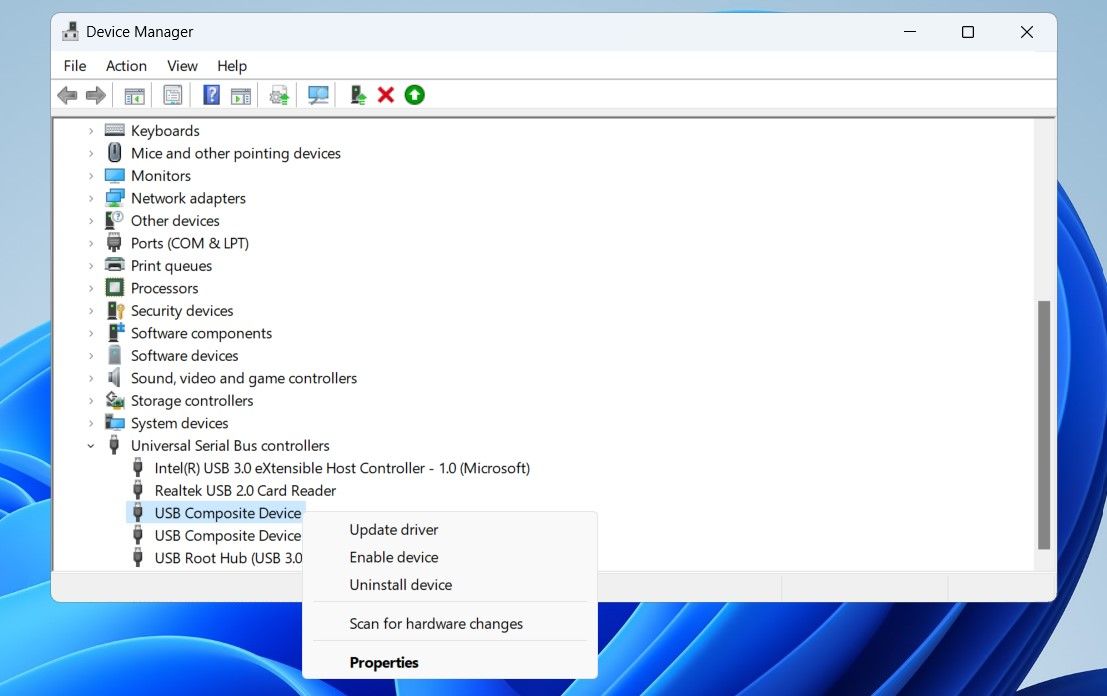Select the Scan for hardware changes toolbar icon
Viewport: 1107px width, 696px height.
pyautogui.click(x=317, y=94)
